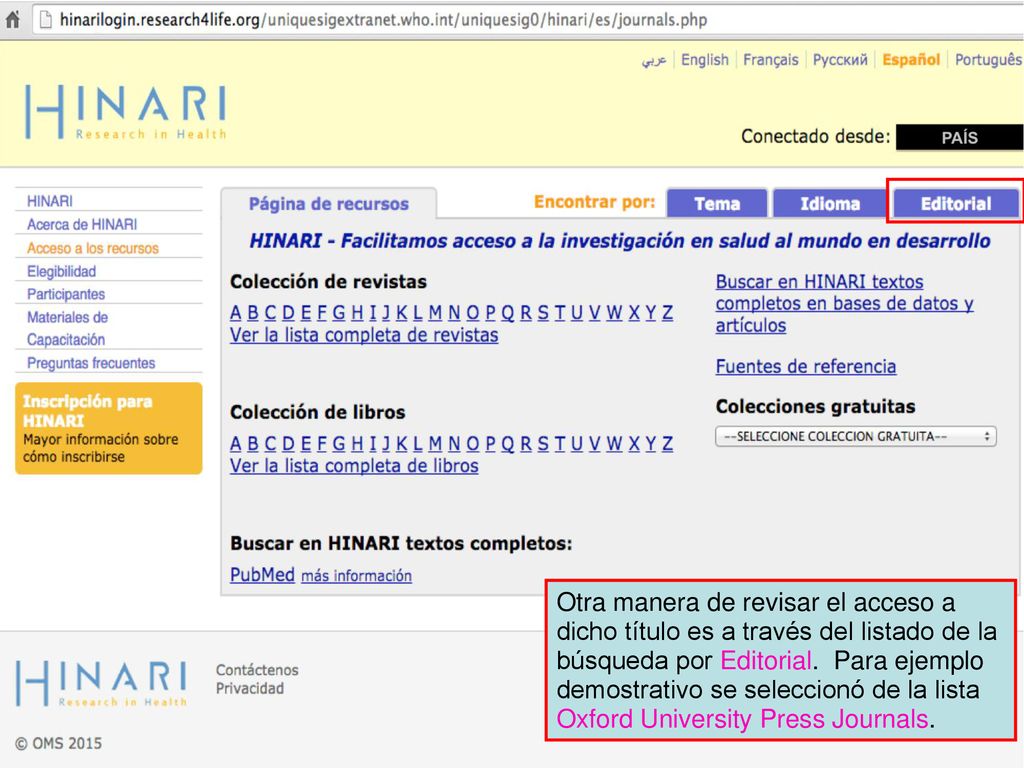This screenshot has height=768, width=1024.
Task: Open books list letter S
Action: pyautogui.click(x=543, y=444)
